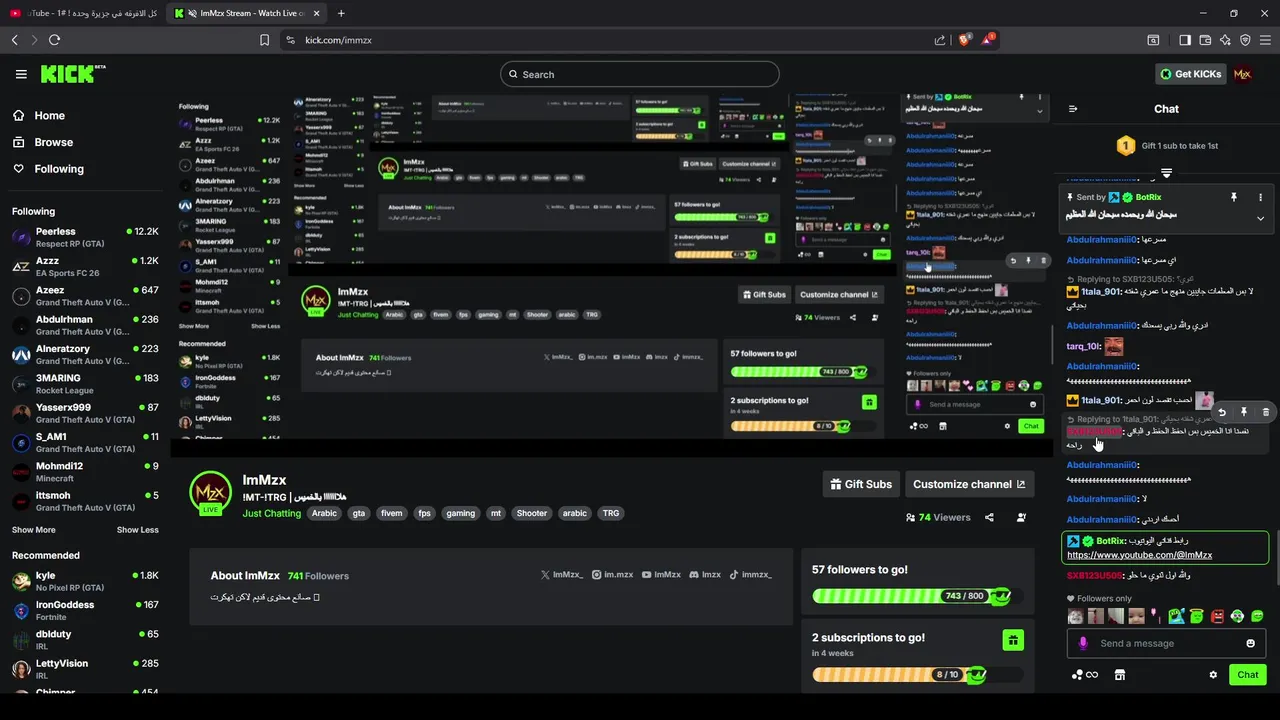
Task: Open IronGoddess channel in Recommended
Action: [85, 610]
